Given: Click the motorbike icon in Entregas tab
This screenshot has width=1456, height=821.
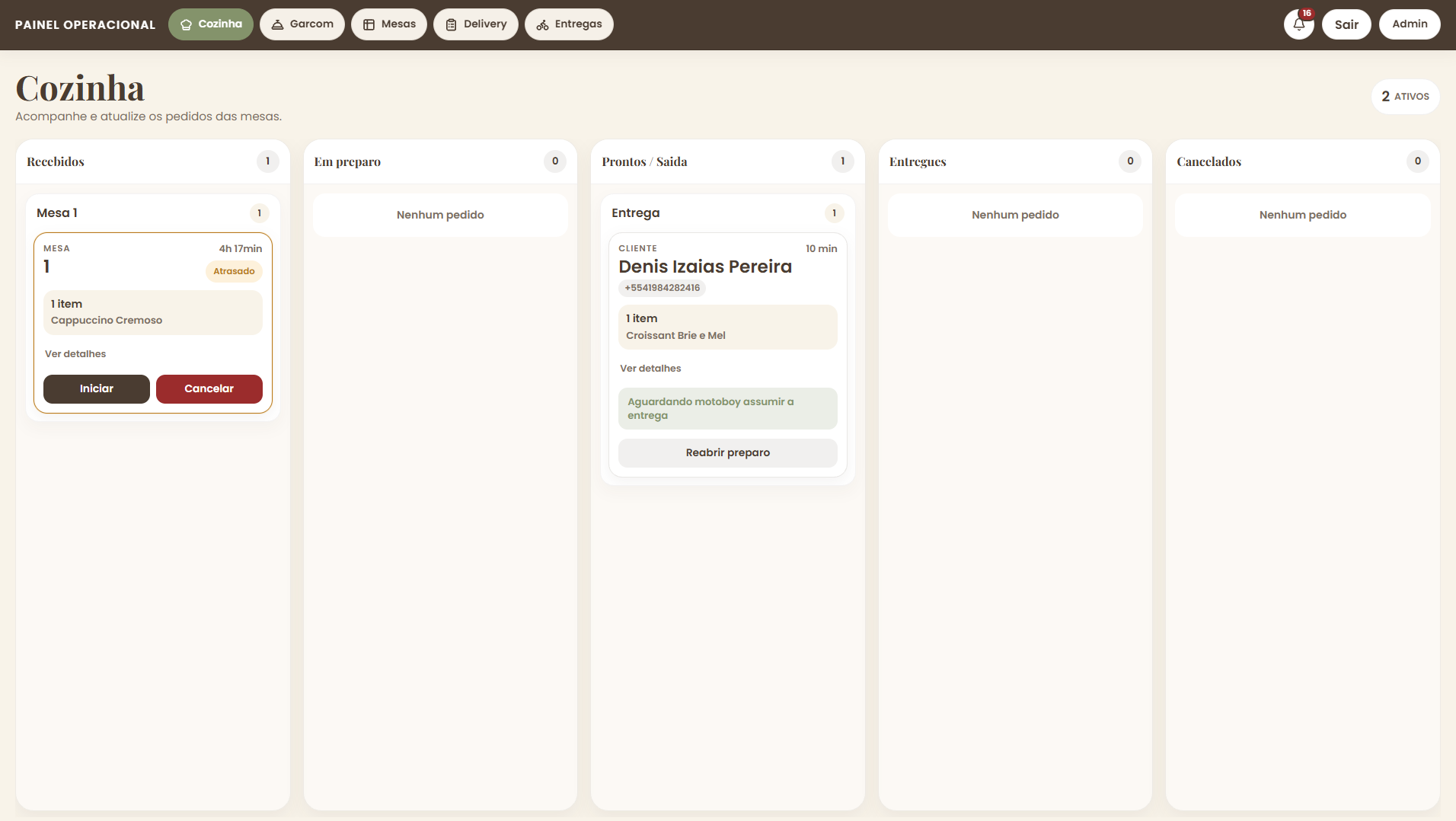Looking at the screenshot, I should pos(542,24).
